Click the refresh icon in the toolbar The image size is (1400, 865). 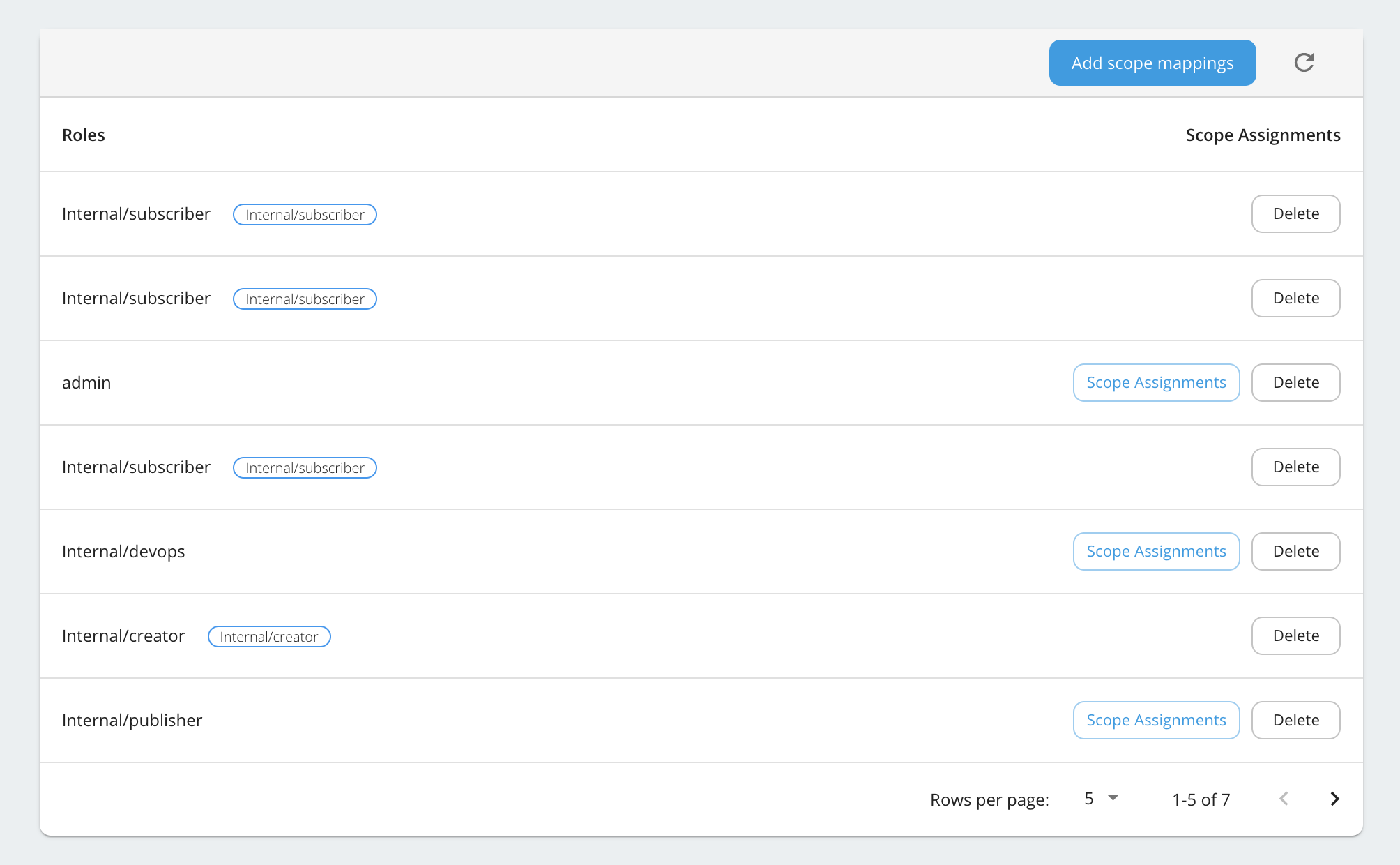[x=1304, y=63]
